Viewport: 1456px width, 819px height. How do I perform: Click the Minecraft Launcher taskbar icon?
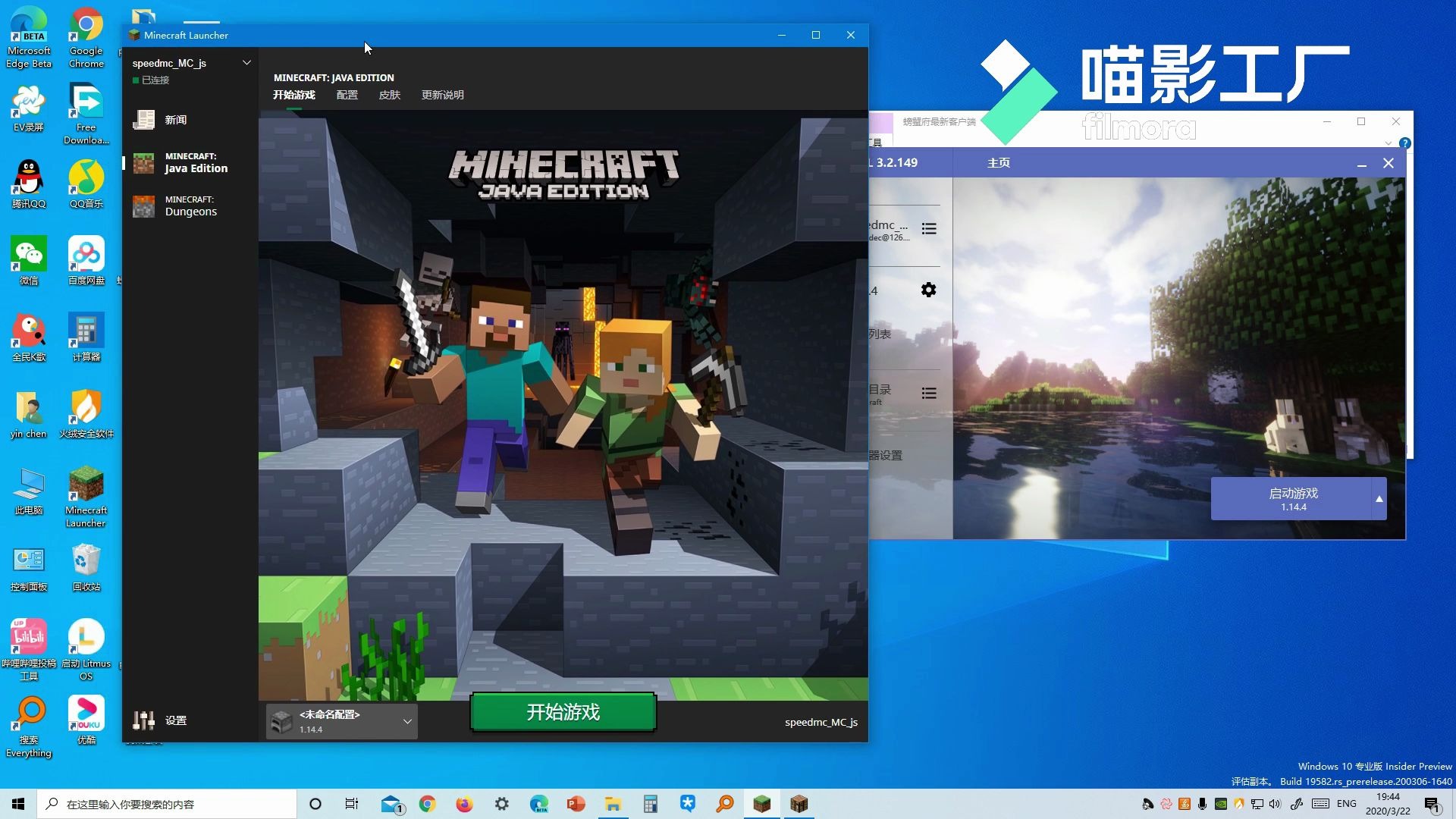pos(761,803)
